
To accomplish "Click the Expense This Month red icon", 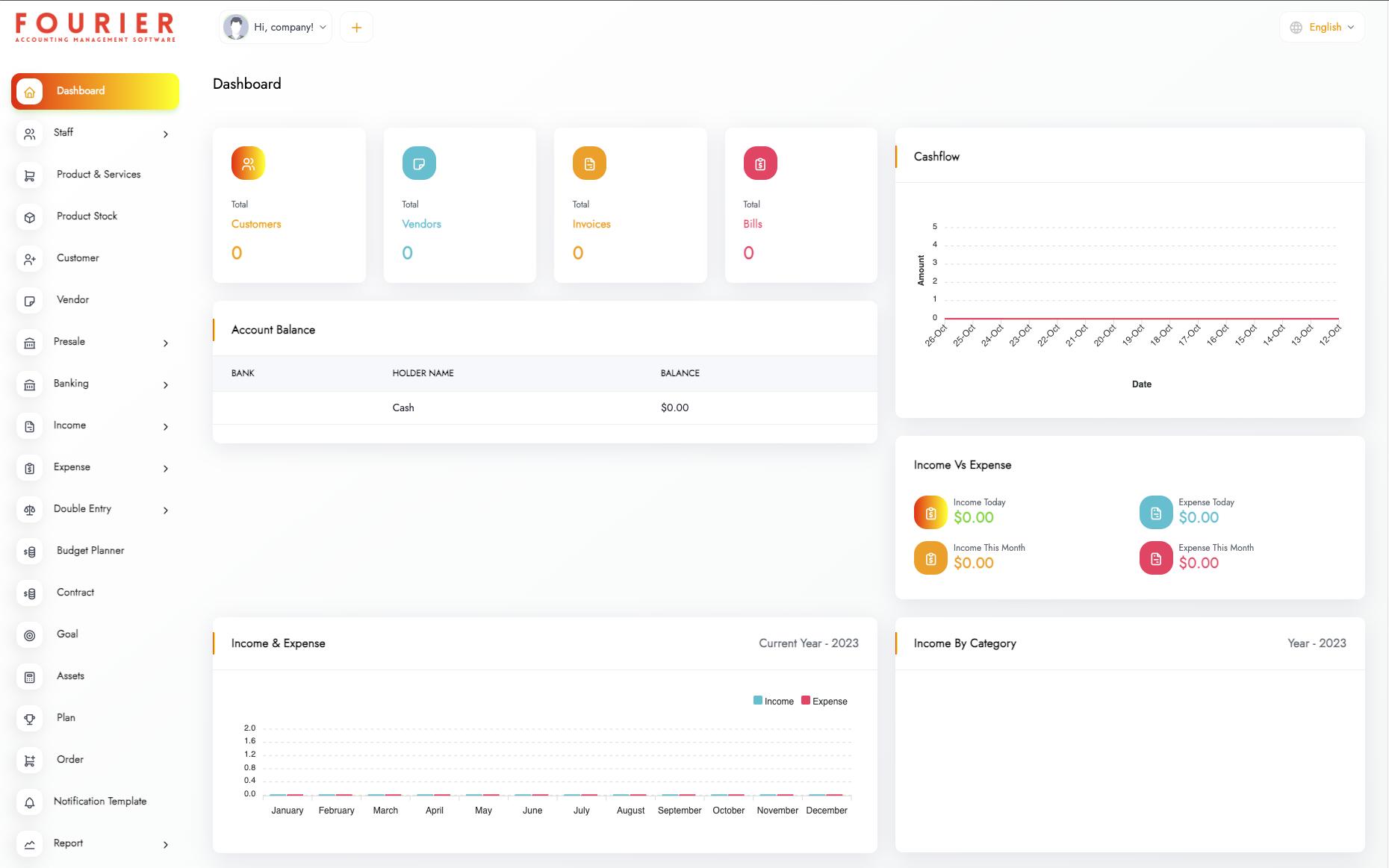I will (1156, 558).
